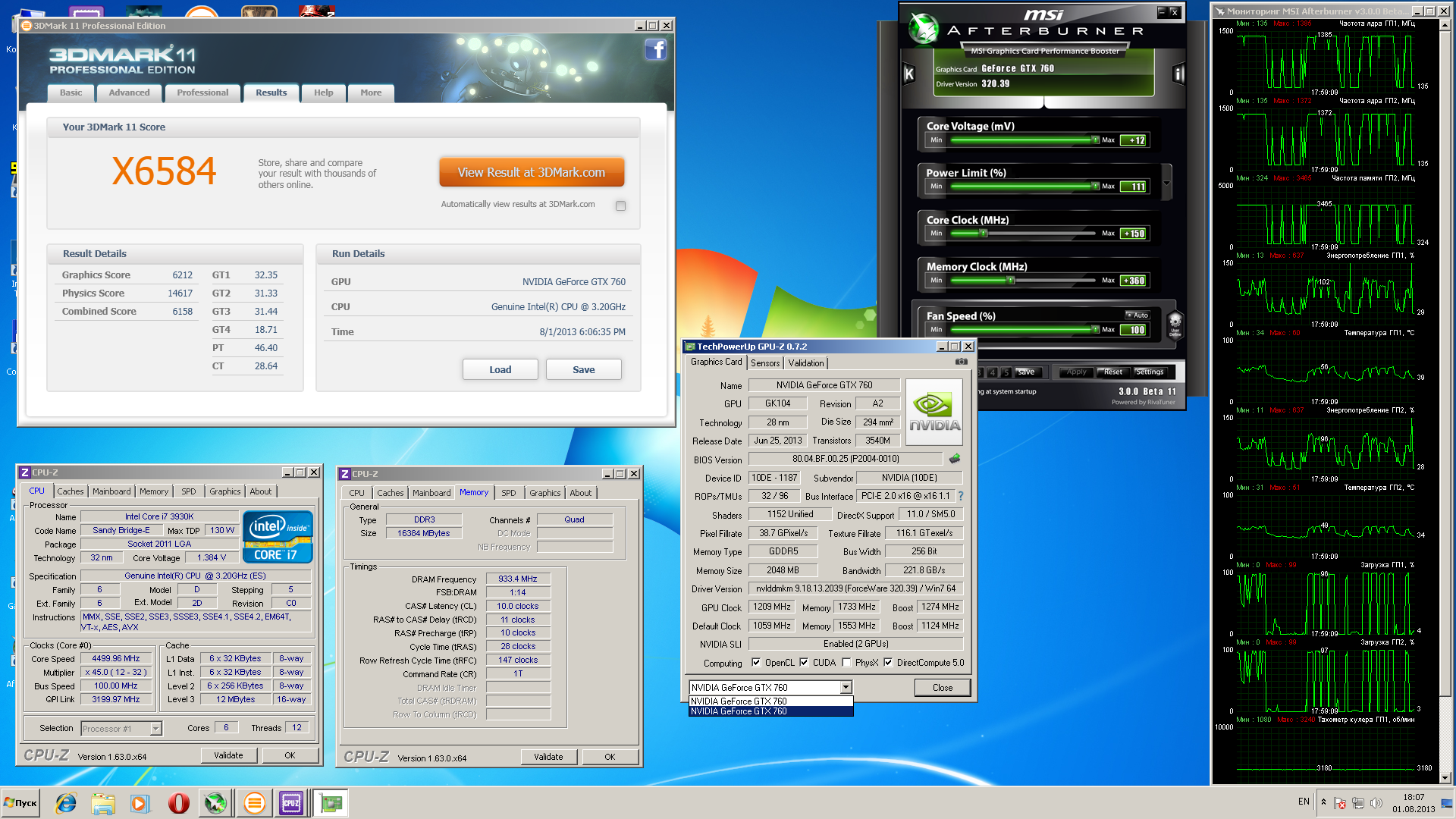Toggle PhysX checkbox in GPU-Z
The height and width of the screenshot is (819, 1456).
coord(846,663)
